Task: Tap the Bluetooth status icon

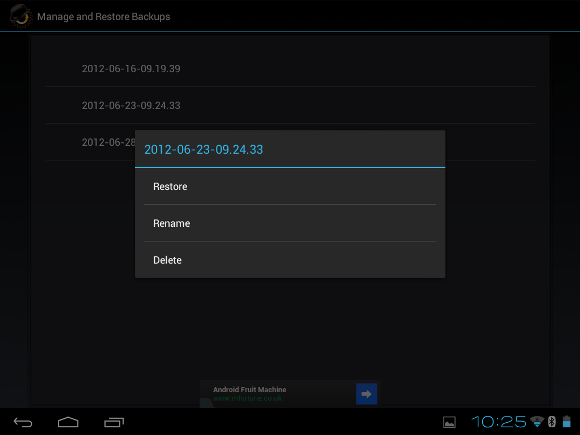Action: [x=552, y=421]
